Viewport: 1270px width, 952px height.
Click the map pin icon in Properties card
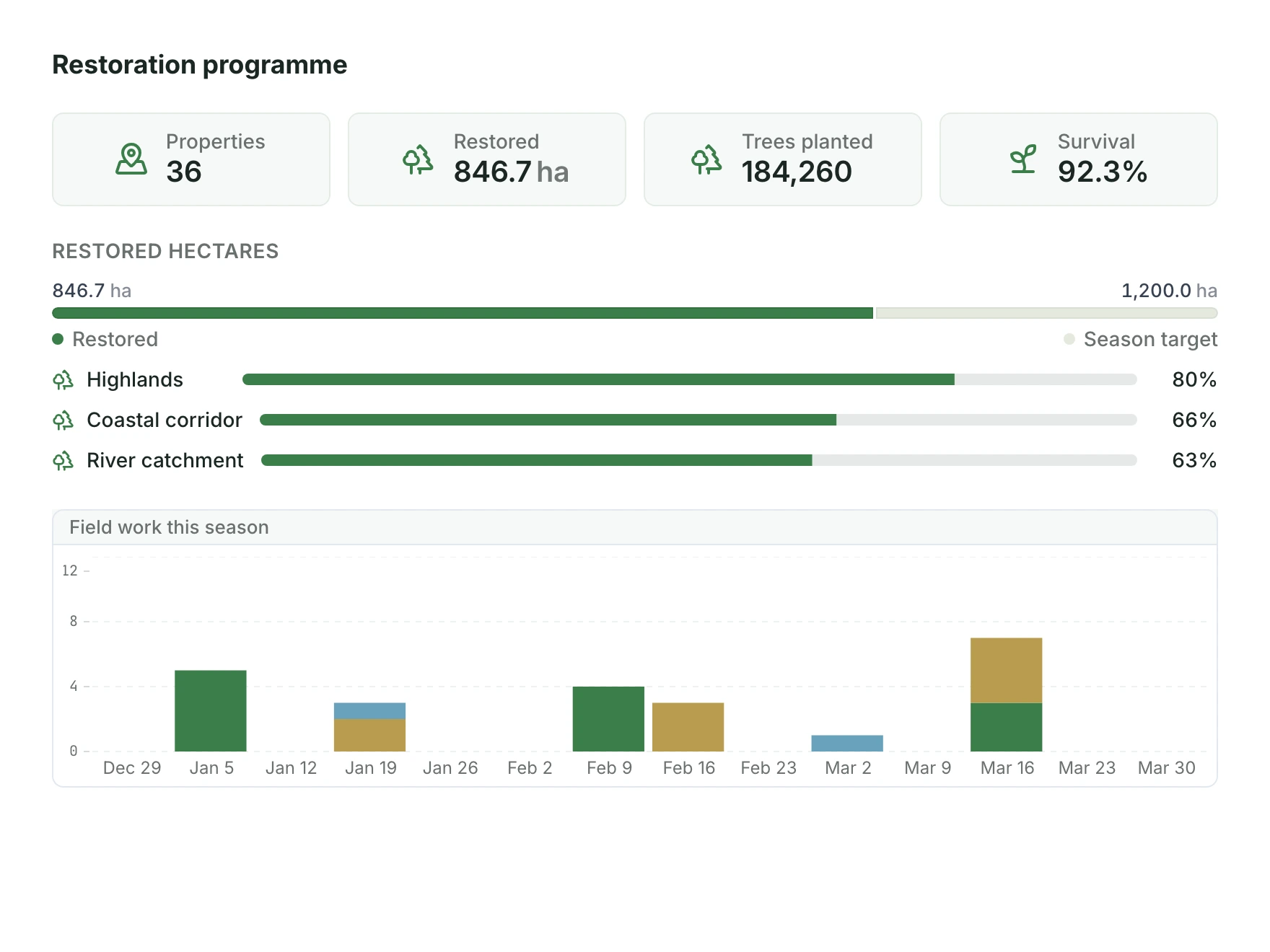(131, 159)
